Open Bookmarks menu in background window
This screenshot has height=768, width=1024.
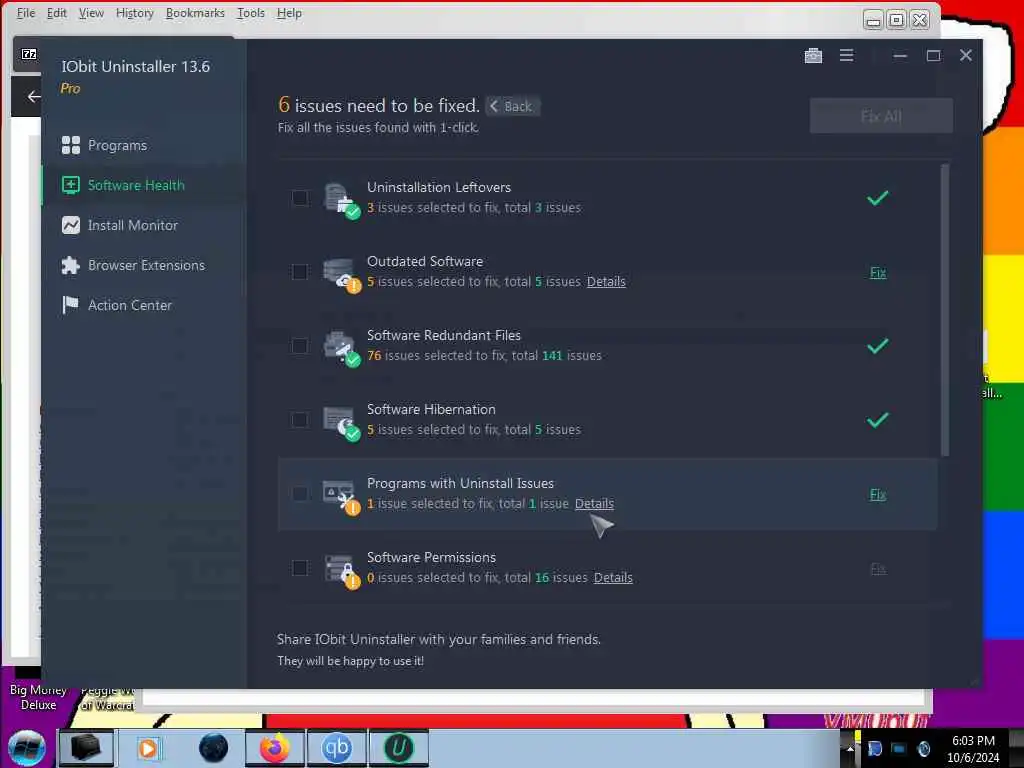pos(195,13)
